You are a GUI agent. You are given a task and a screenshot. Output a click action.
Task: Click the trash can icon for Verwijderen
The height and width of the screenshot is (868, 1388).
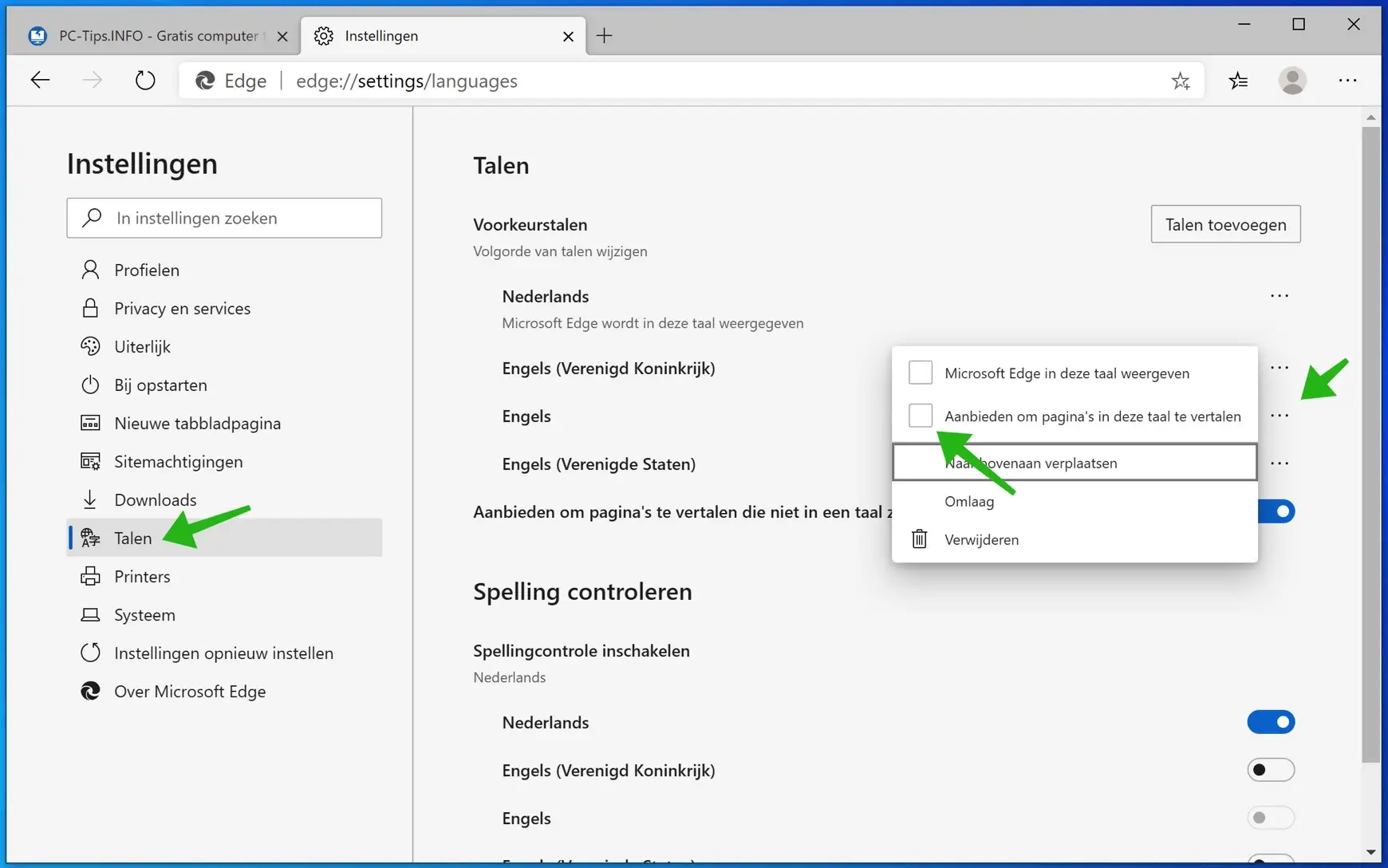(x=920, y=539)
